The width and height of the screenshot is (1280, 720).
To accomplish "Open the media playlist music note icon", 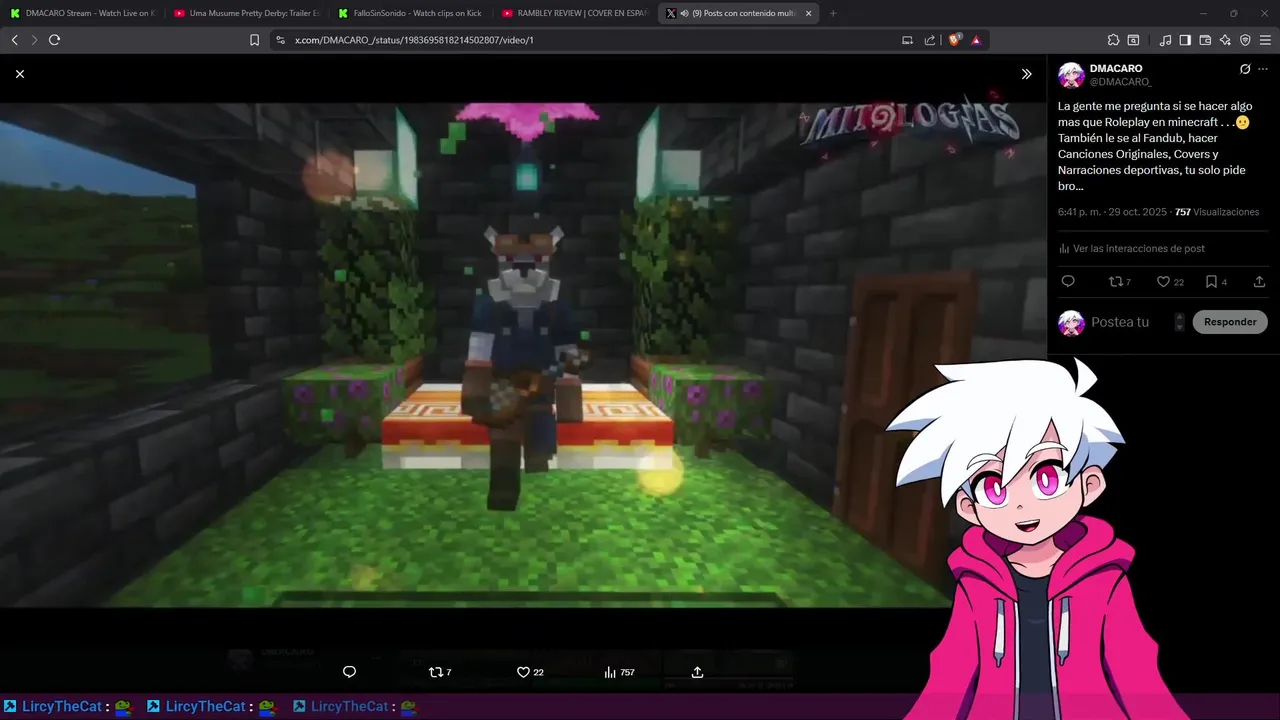I will [x=1165, y=40].
